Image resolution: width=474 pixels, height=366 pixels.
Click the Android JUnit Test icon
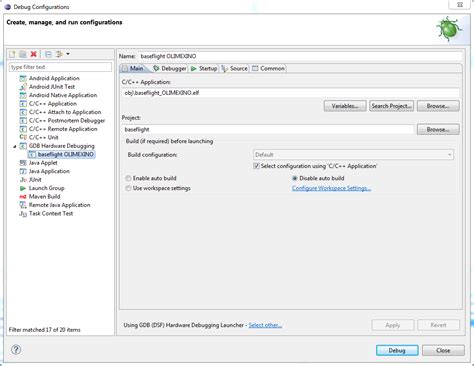[23, 87]
